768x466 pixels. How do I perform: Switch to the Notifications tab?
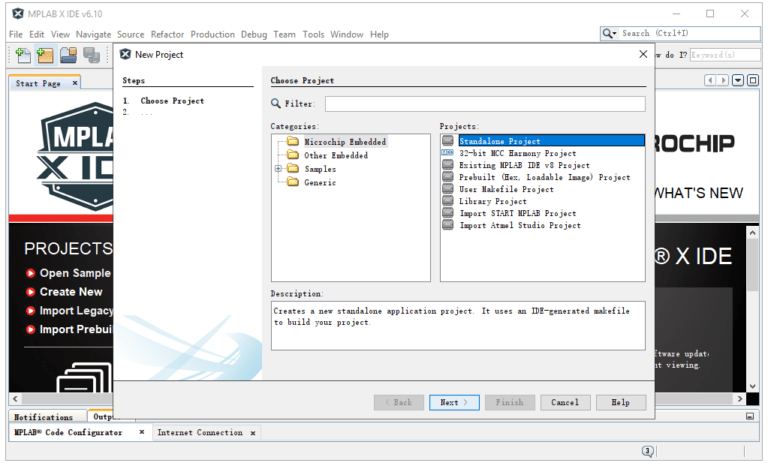[43, 417]
